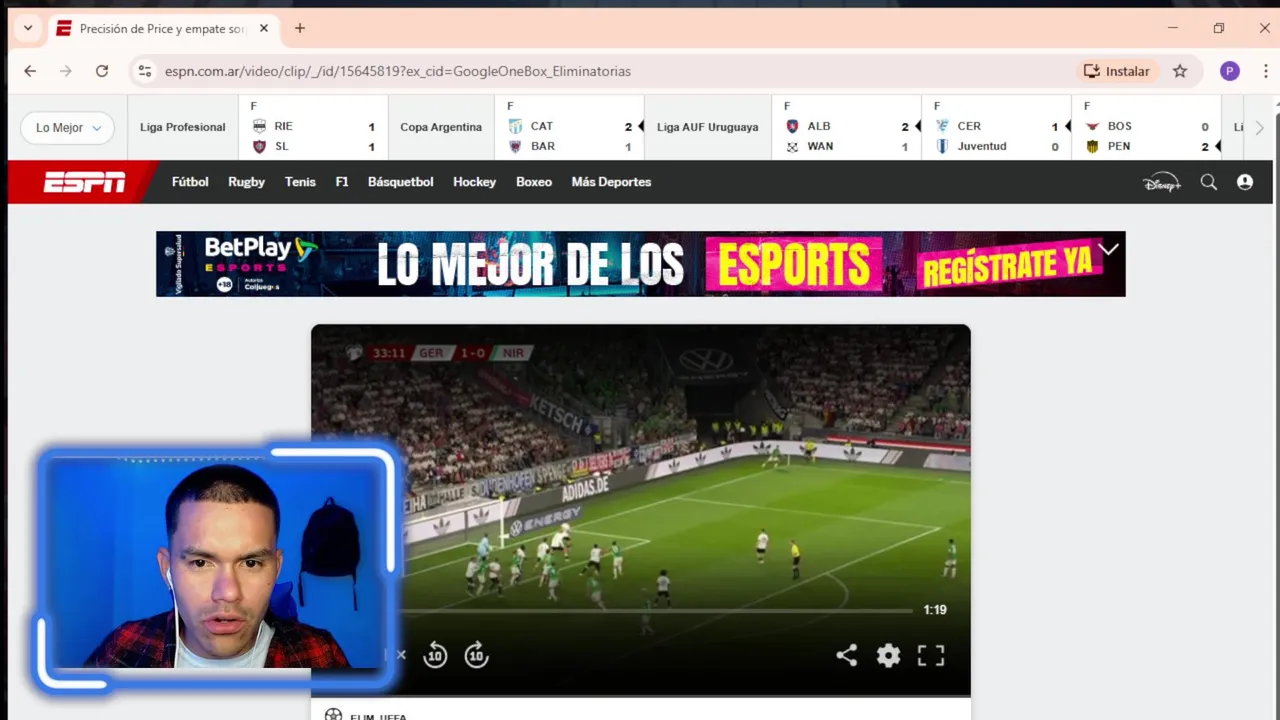The height and width of the screenshot is (720, 1280).
Task: Open the BOS vs PEN match score
Action: pos(1146,127)
